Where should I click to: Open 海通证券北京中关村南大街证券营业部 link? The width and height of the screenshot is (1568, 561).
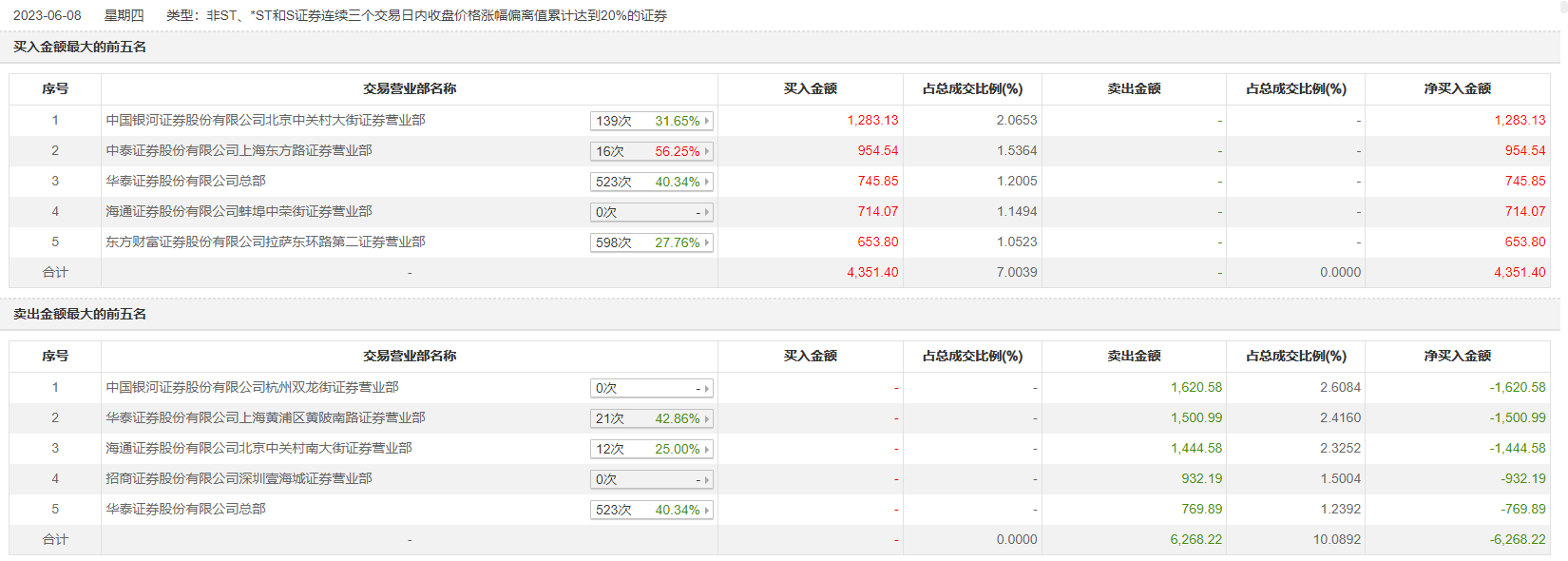point(258,448)
